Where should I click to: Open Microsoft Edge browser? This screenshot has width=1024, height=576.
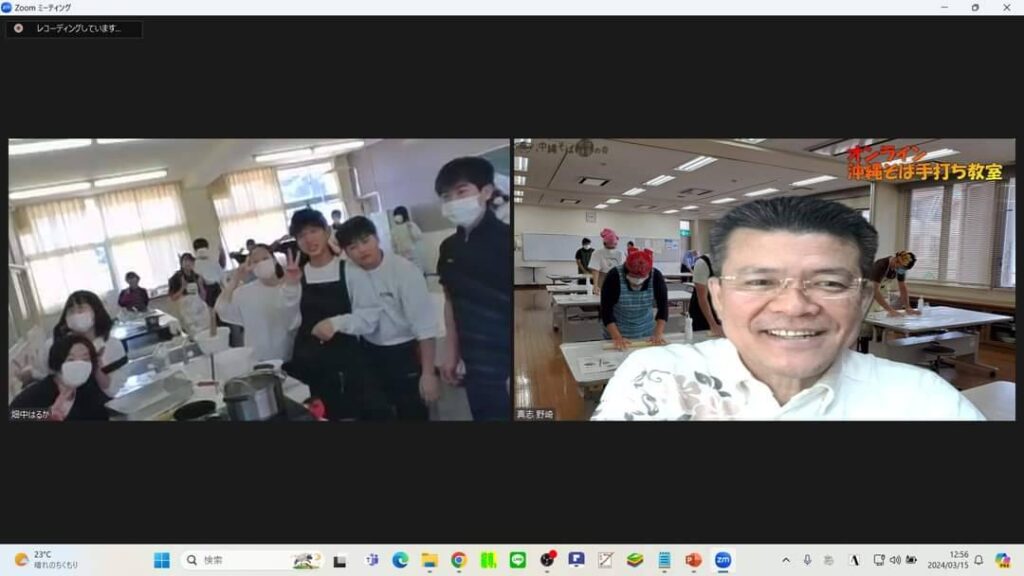point(400,560)
